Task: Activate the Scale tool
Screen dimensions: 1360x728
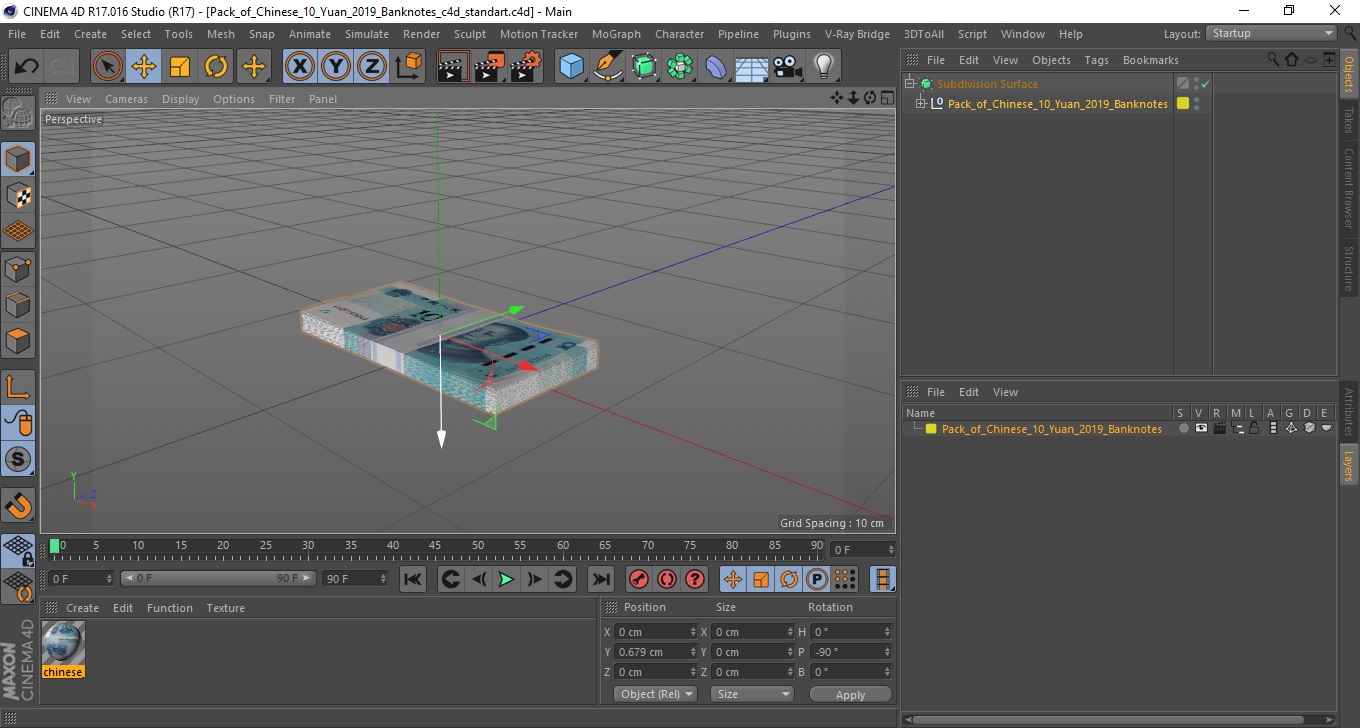Action: (180, 67)
